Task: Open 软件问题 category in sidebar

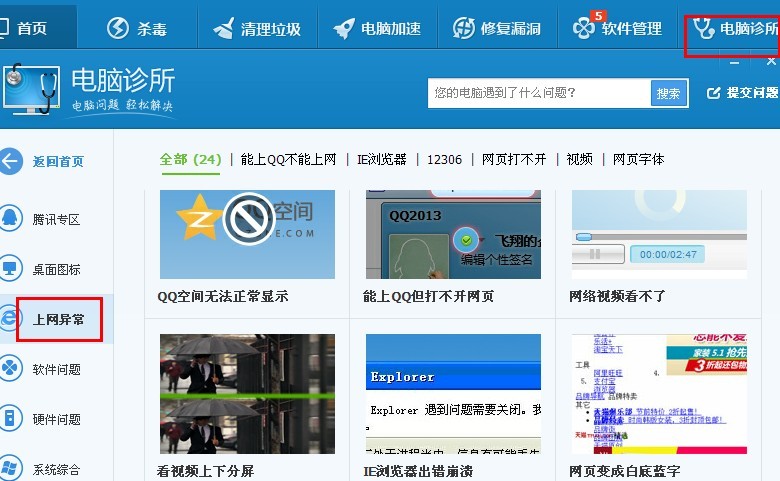Action: (x=56, y=370)
